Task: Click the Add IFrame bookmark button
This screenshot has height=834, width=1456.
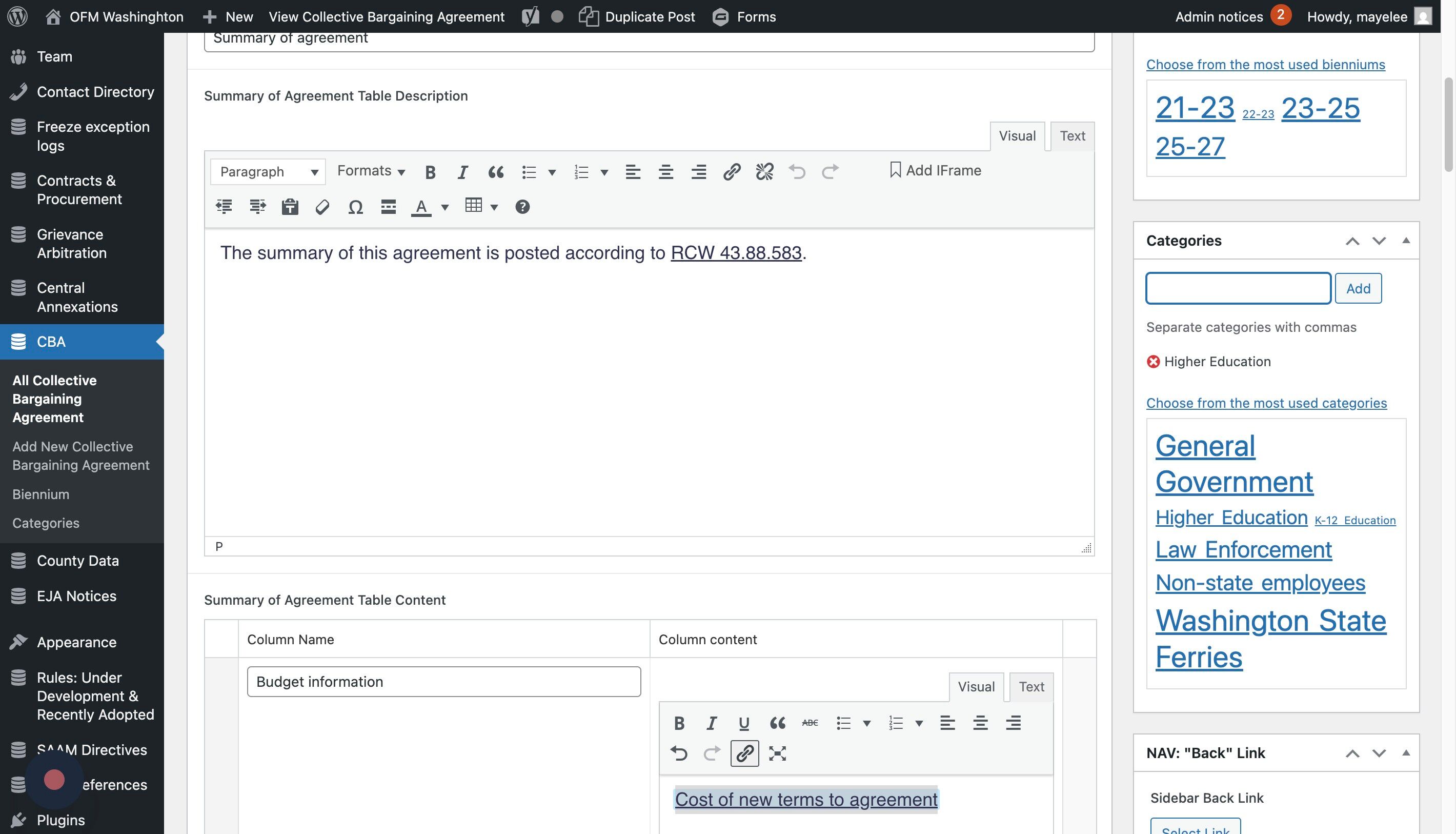Action: (x=935, y=170)
